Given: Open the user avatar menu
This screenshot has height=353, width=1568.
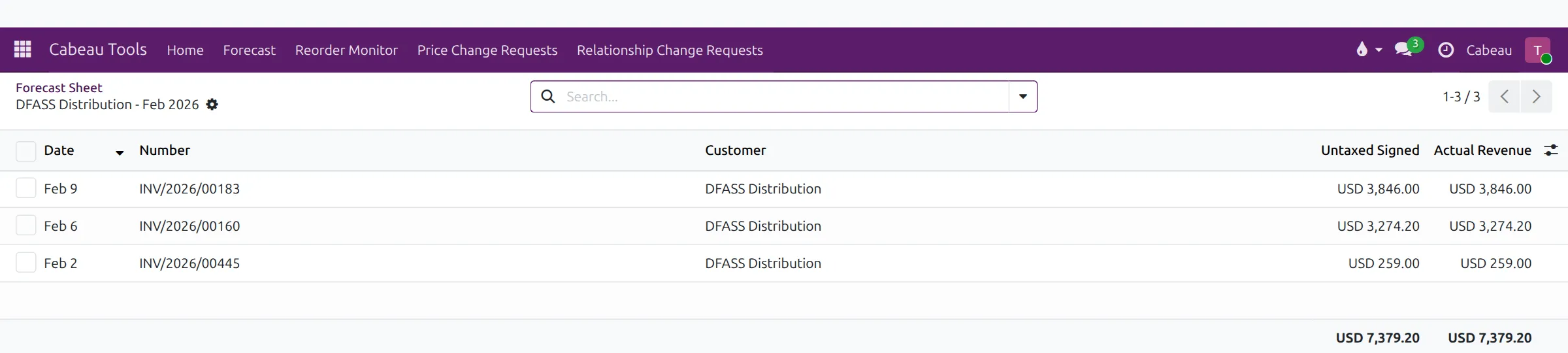Looking at the screenshot, I should click(1537, 50).
